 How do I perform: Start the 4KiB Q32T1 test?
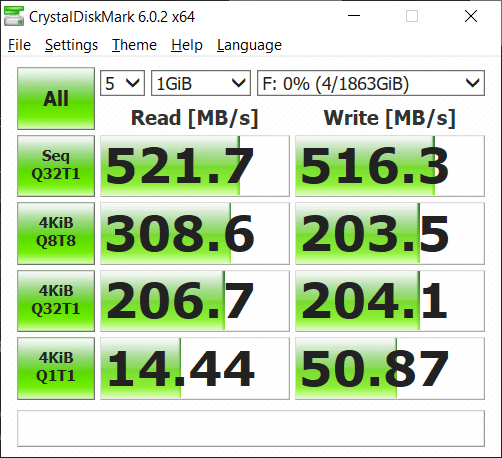56,301
